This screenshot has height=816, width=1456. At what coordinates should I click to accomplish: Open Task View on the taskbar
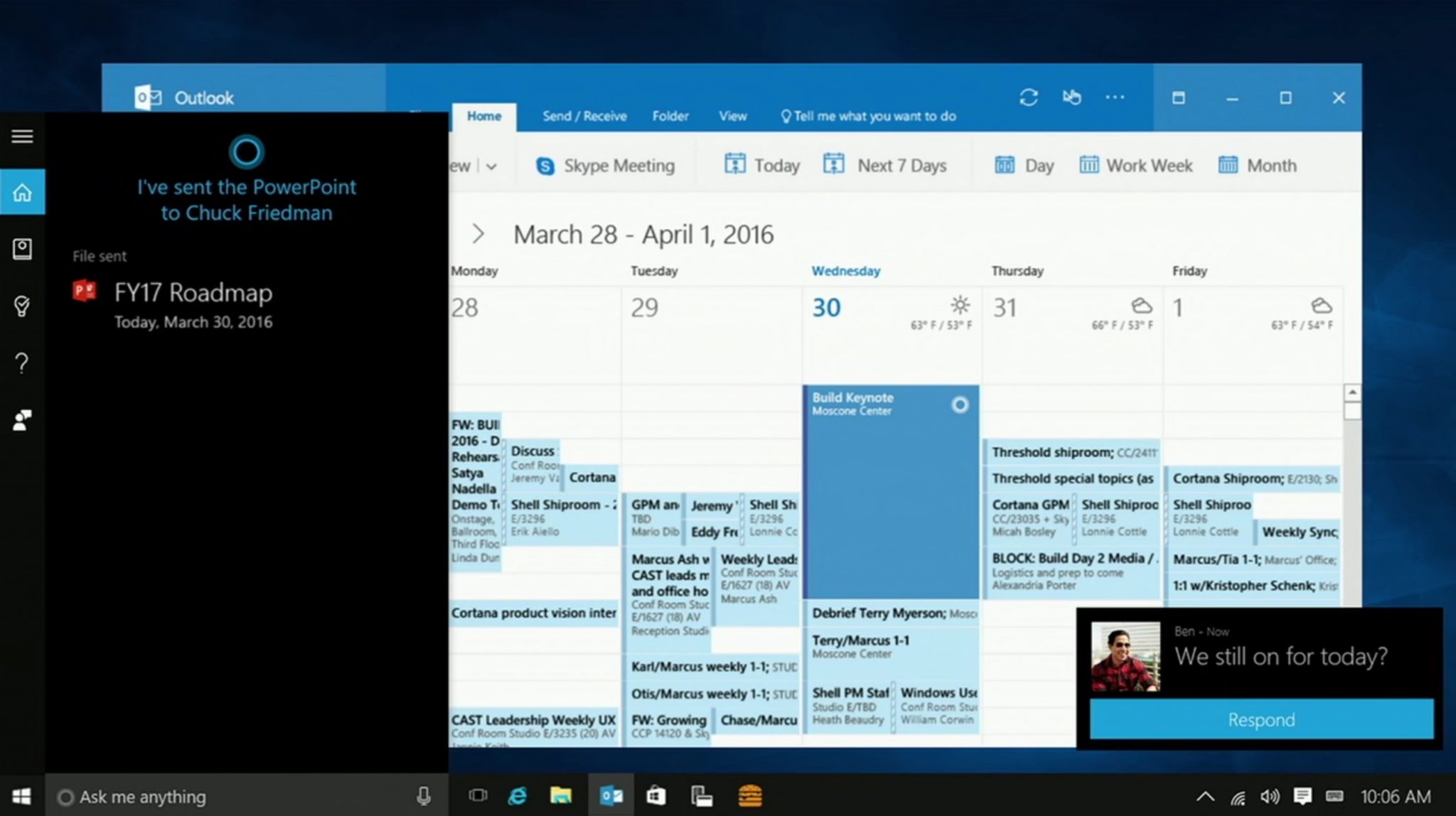tap(478, 795)
